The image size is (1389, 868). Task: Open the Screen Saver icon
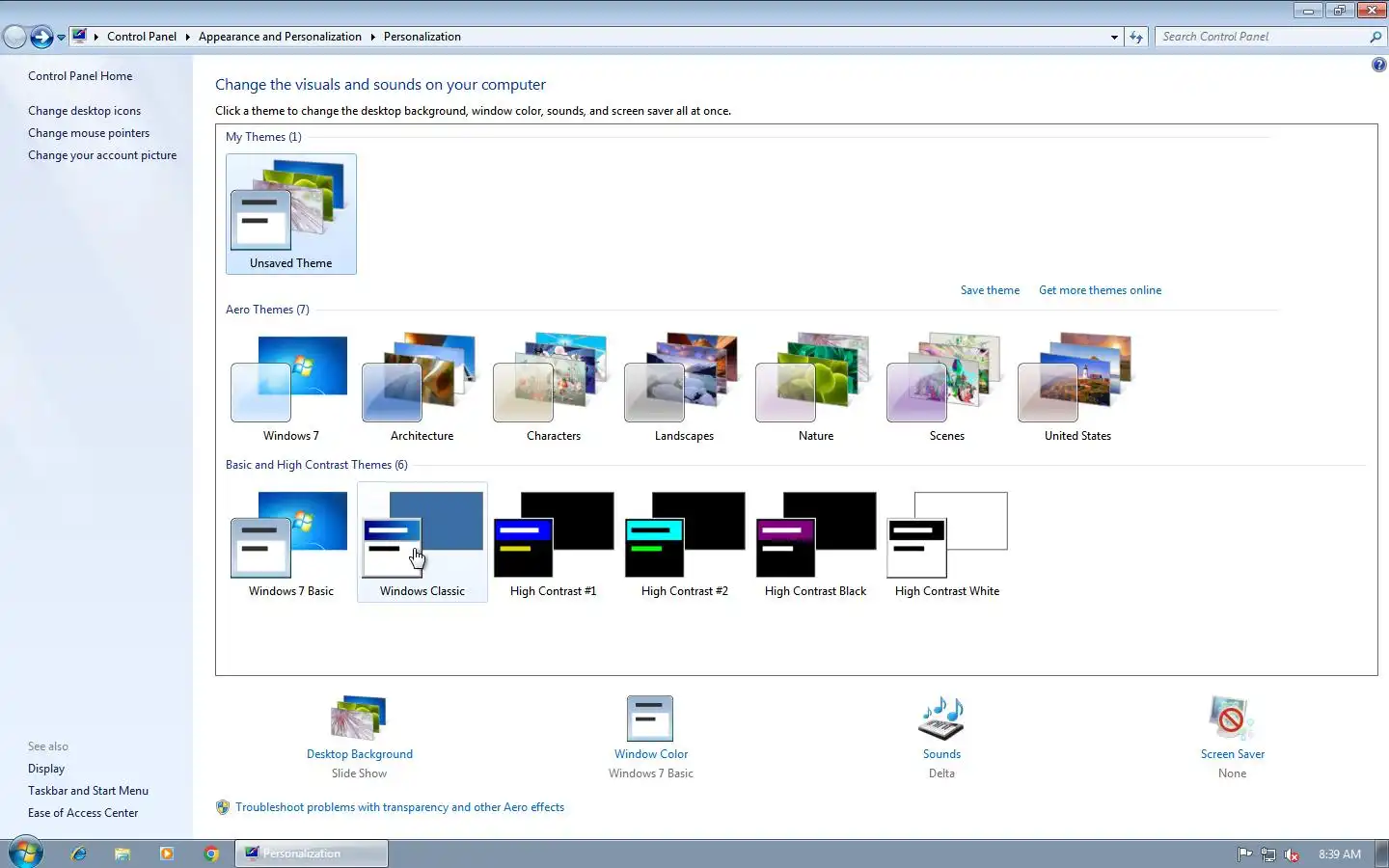click(1232, 719)
